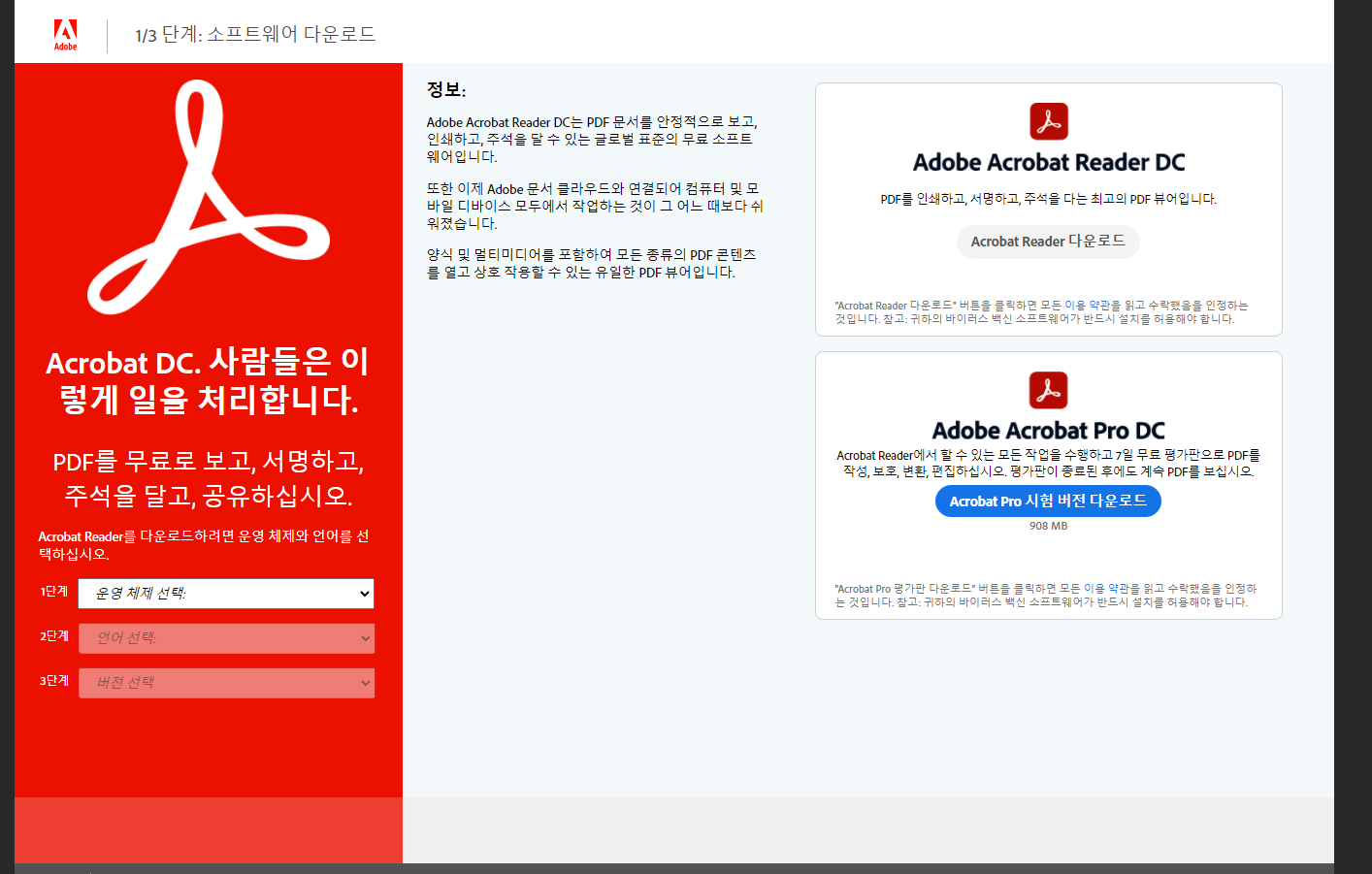This screenshot has width=1372, height=874.
Task: Open 이용 약관 link in the Reader card
Action: point(1087,306)
